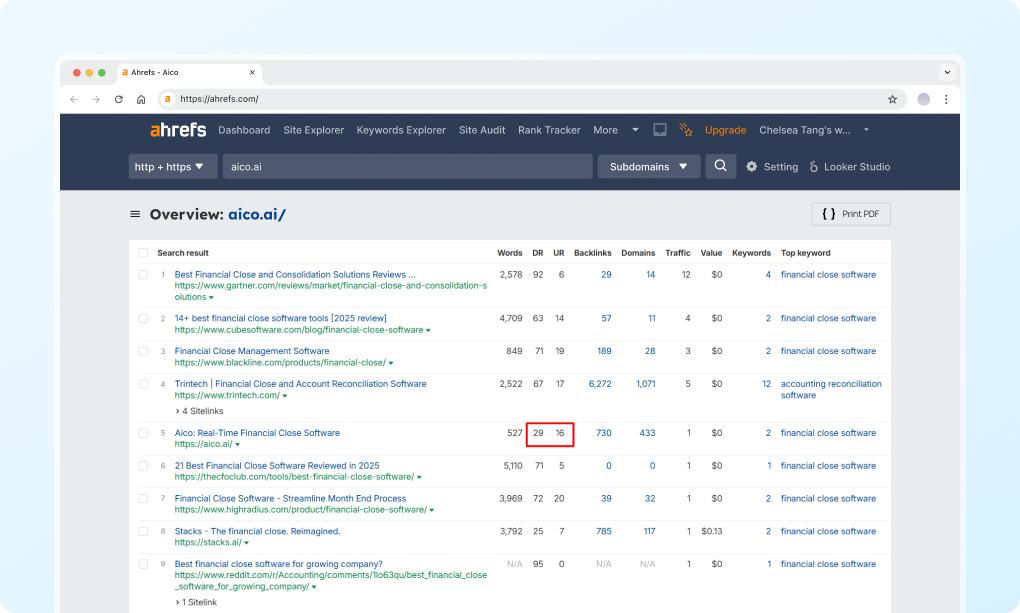Bookmark this page with the star icon
The width and height of the screenshot is (1020, 613).
[x=892, y=99]
